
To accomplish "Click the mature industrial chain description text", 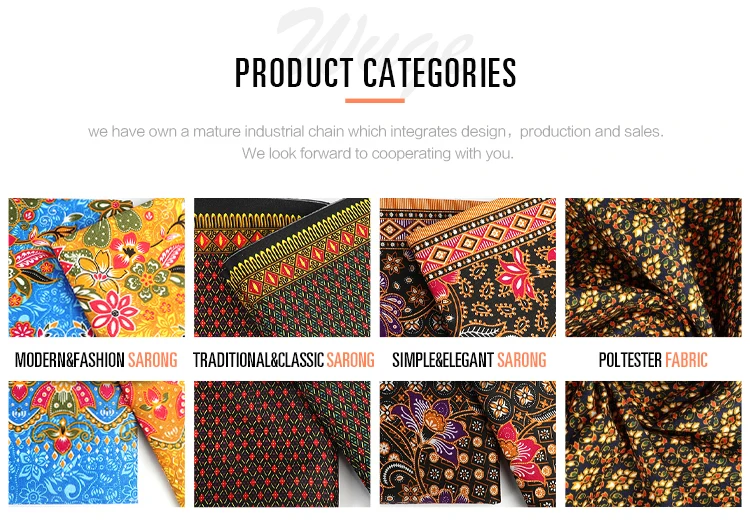I will [x=375, y=131].
